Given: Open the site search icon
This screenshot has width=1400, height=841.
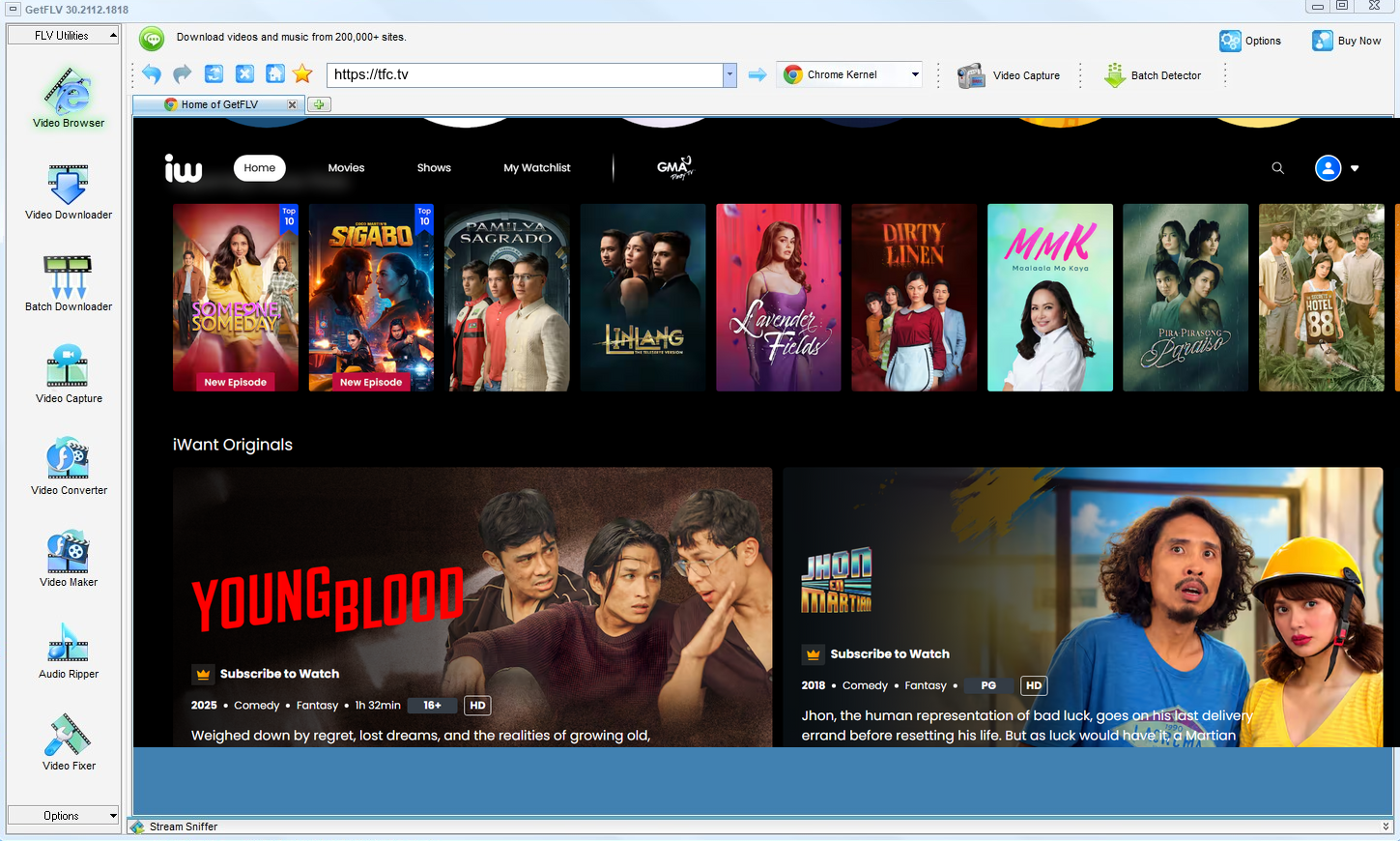Looking at the screenshot, I should point(1277,168).
